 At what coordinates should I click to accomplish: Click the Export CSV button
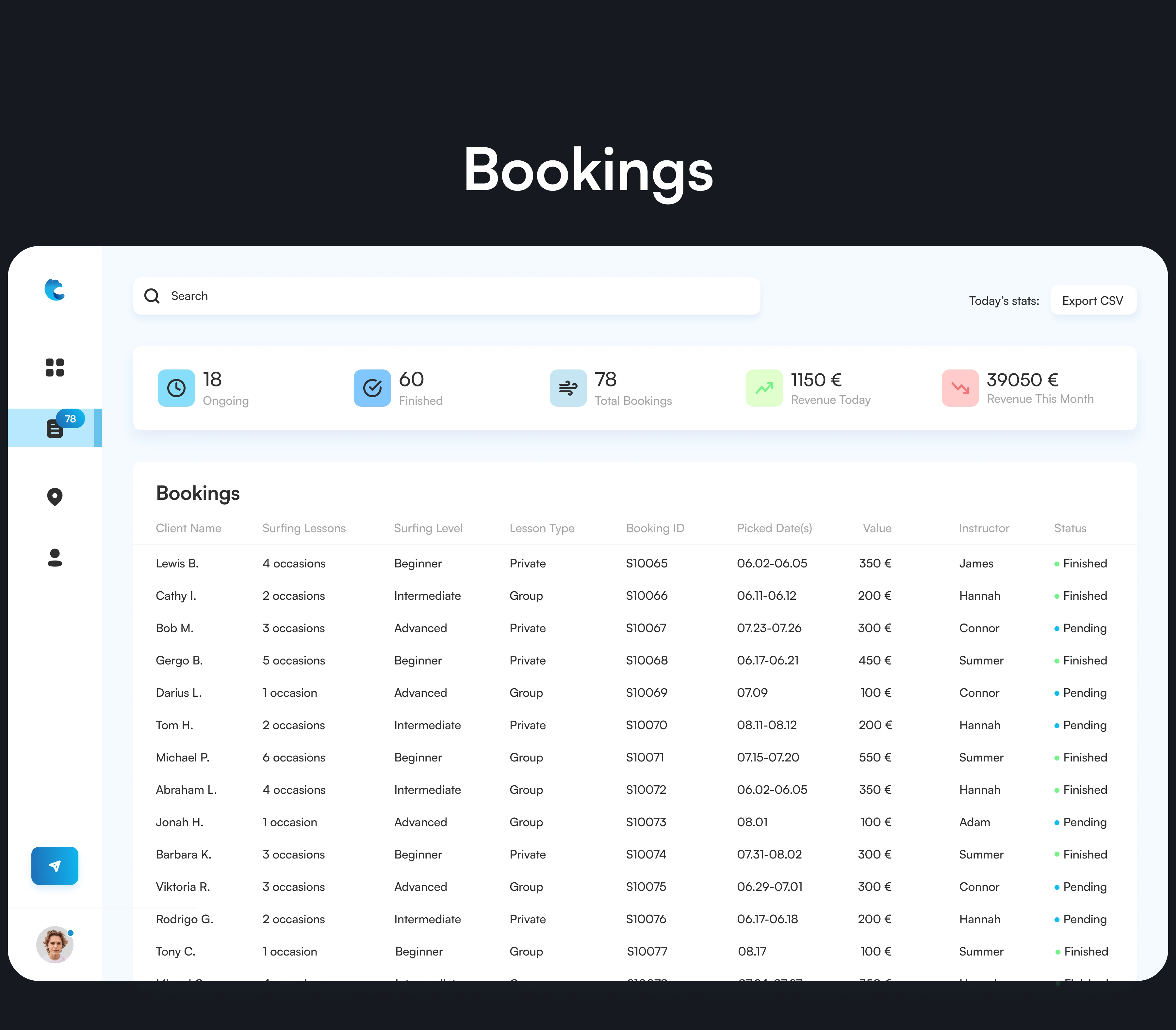(1093, 301)
